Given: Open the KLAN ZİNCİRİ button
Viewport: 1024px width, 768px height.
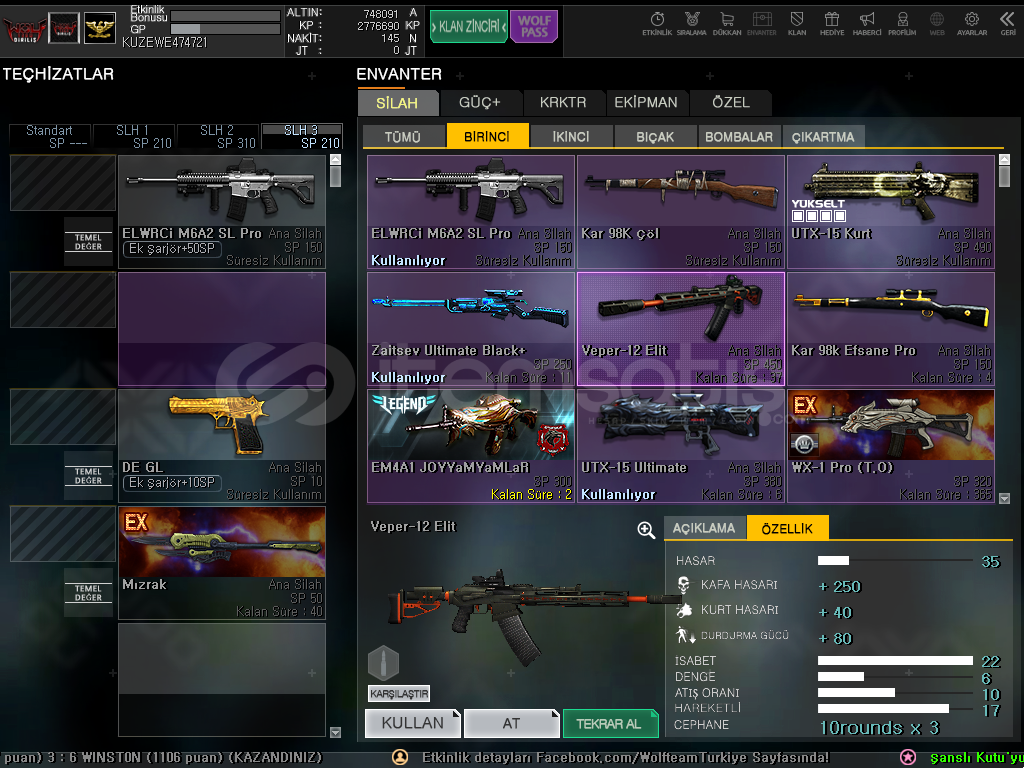Looking at the screenshot, I should tap(468, 27).
